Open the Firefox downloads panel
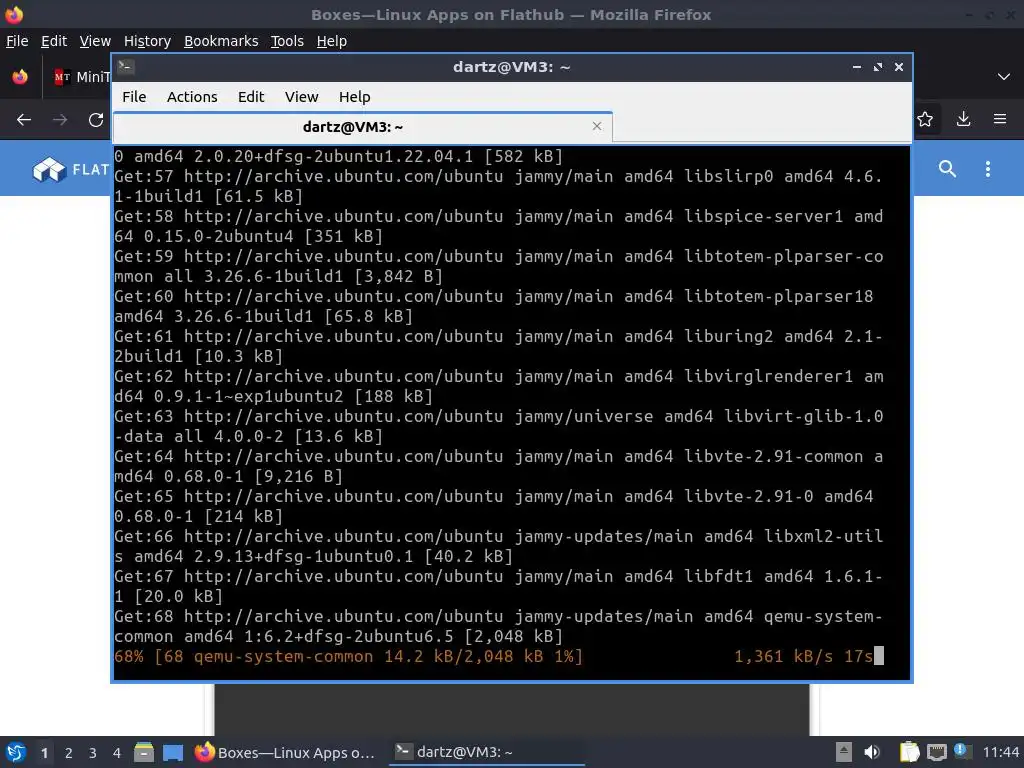Screen dimensions: 1024x768 pos(963,120)
